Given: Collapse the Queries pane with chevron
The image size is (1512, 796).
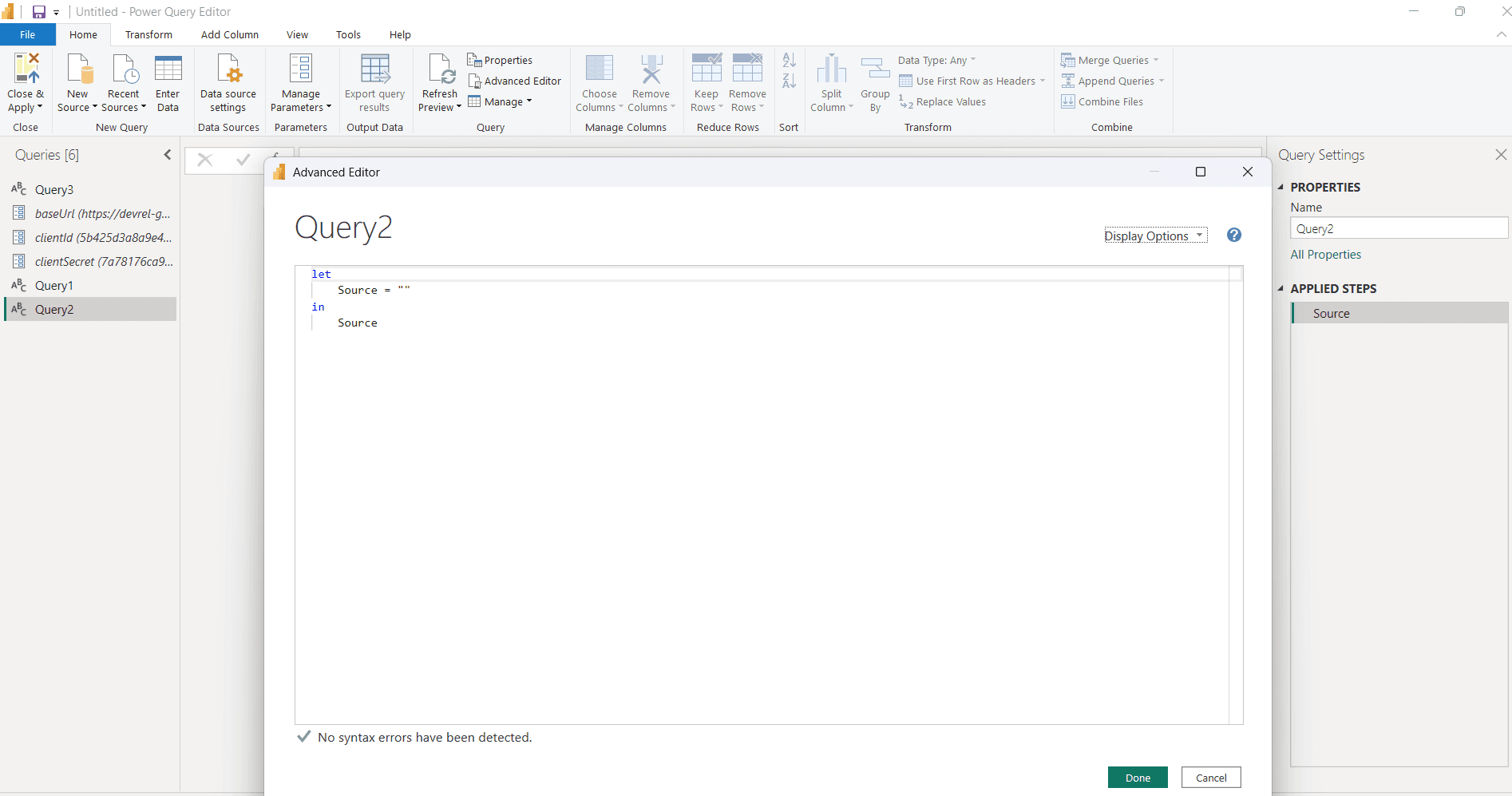Looking at the screenshot, I should pos(168,155).
